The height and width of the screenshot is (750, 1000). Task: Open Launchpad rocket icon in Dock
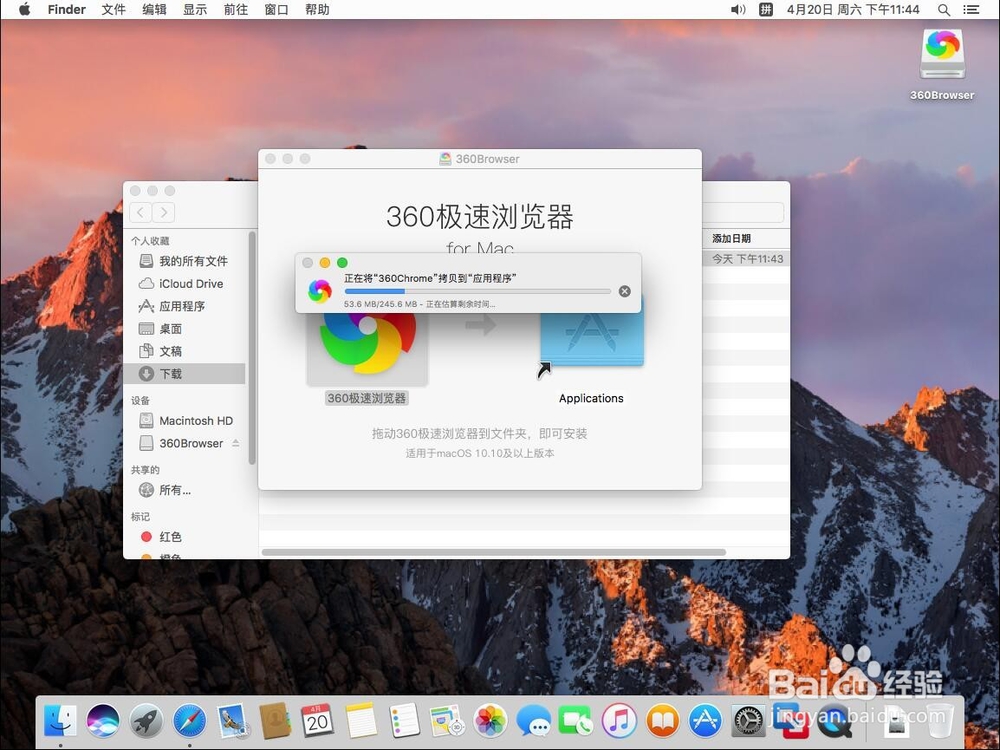pyautogui.click(x=147, y=721)
